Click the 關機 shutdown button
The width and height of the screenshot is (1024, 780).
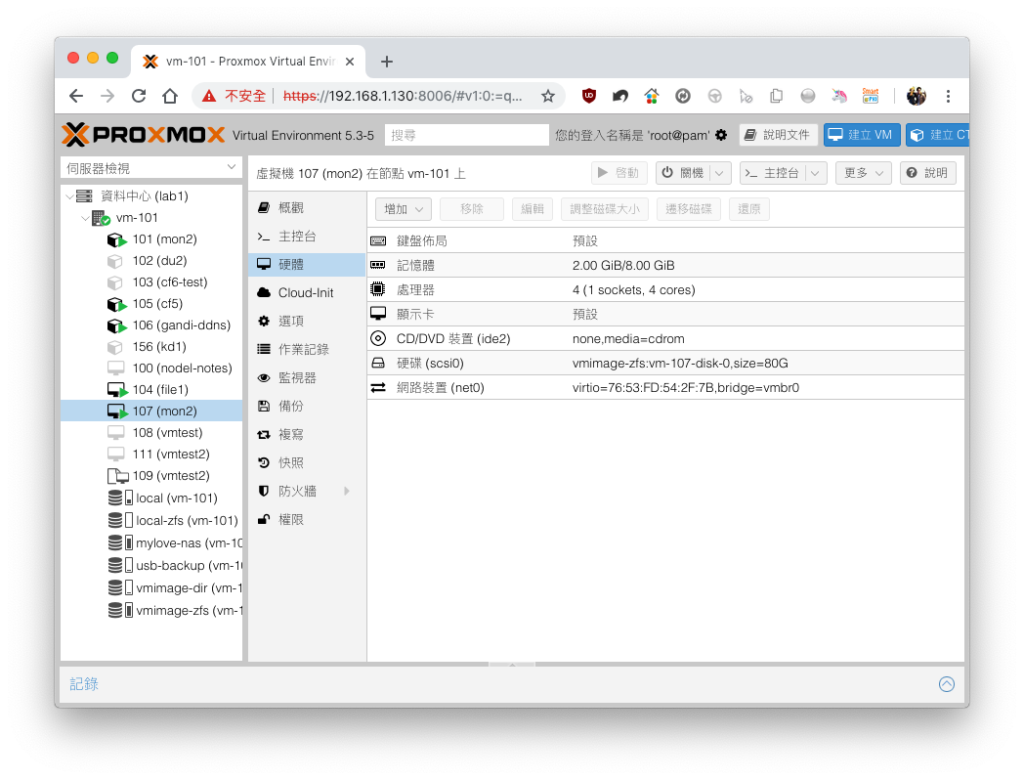683,173
